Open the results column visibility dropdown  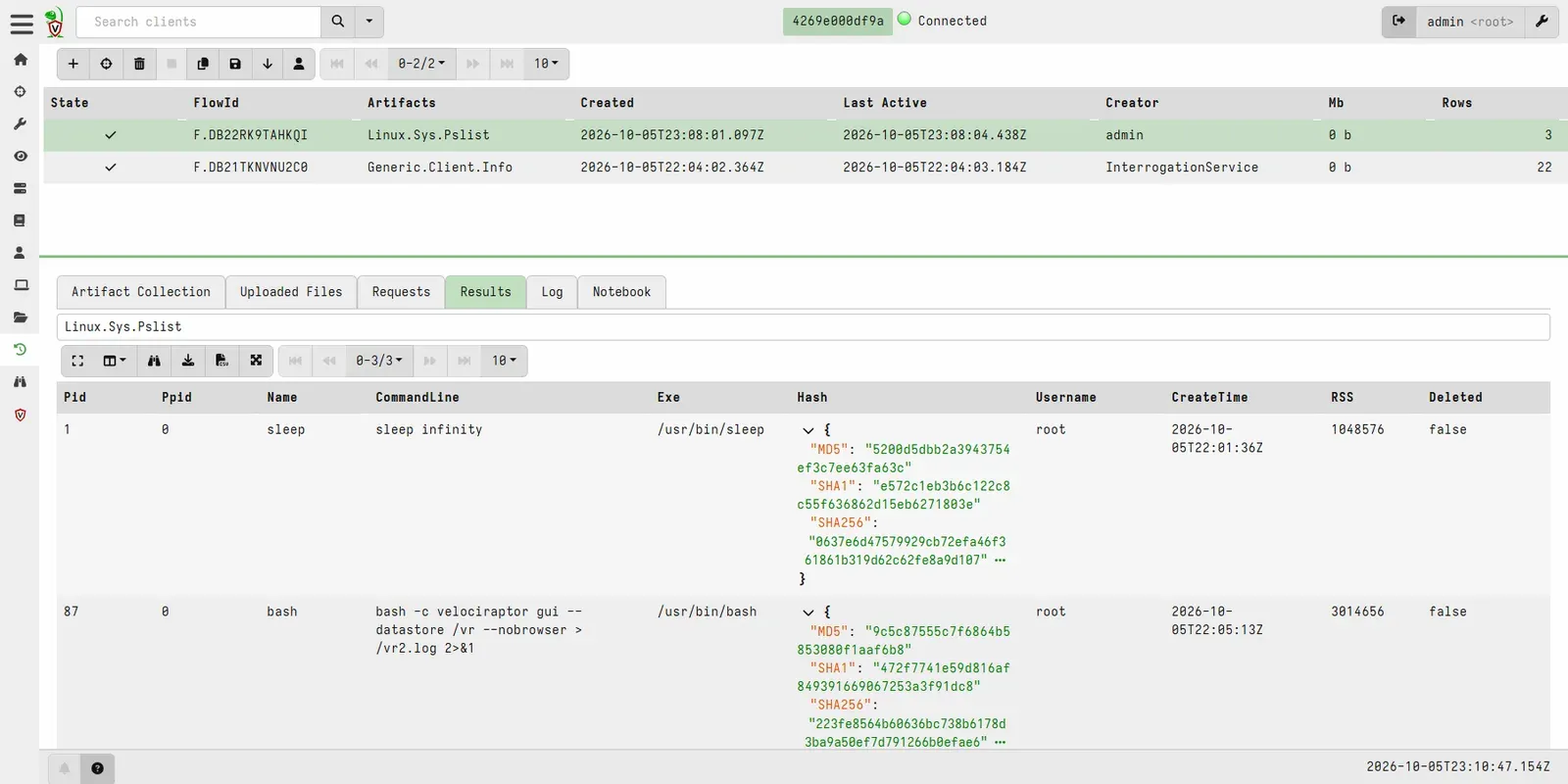(x=115, y=361)
